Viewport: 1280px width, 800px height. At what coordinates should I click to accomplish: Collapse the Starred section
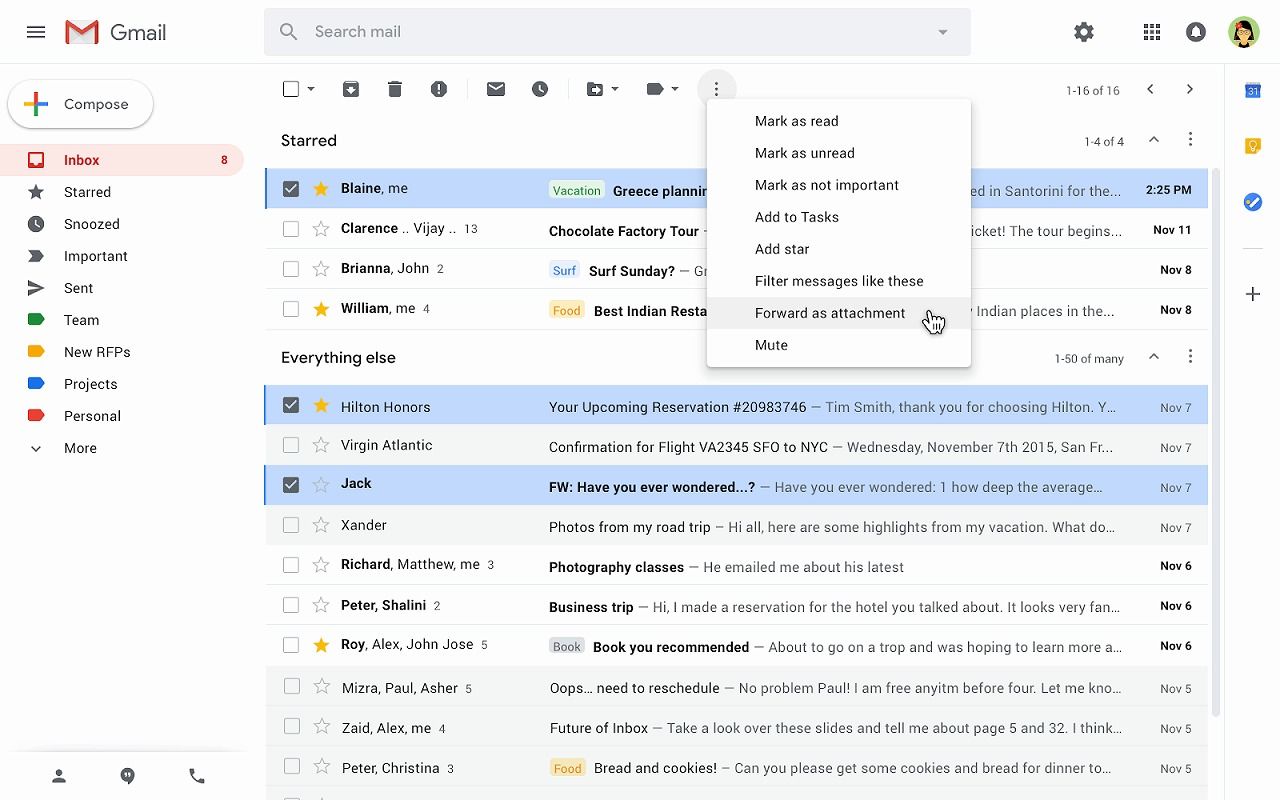coord(1154,140)
